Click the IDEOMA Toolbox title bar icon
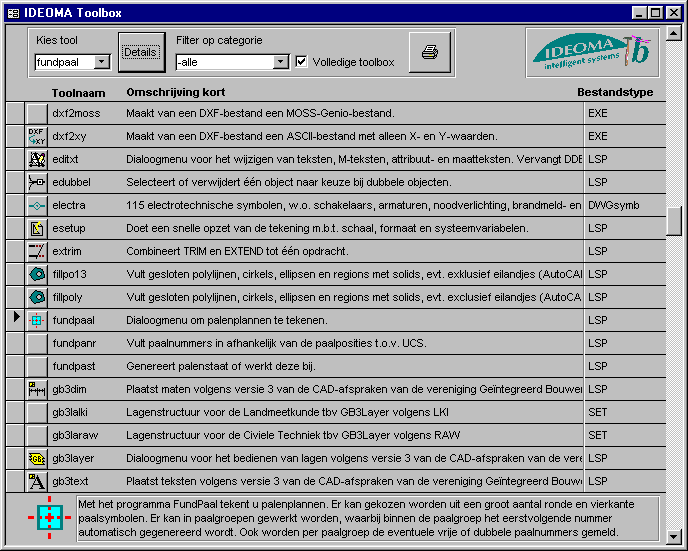Viewport: 688px width, 551px height. [14, 13]
